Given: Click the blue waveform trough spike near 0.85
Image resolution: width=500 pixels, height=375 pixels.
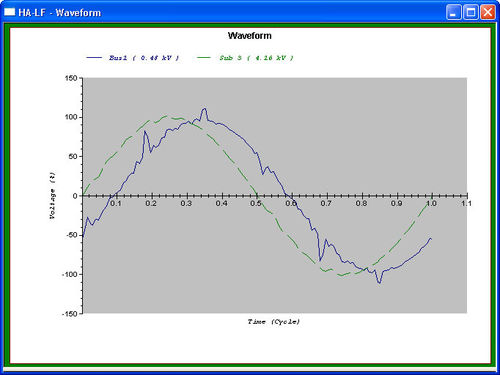Looking at the screenshot, I should pos(379,282).
